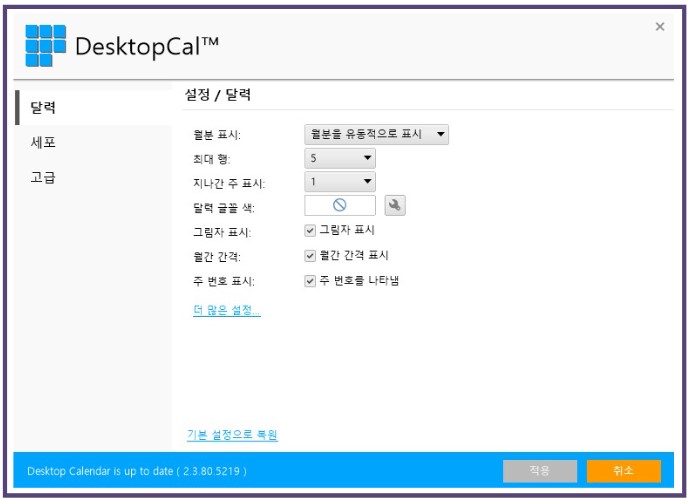Click the 월간 간격: label

click(217, 256)
